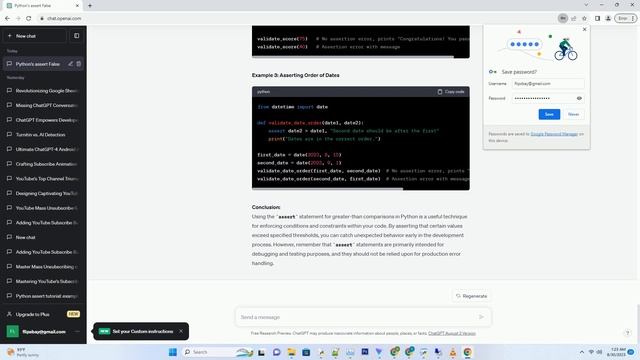
Task: Click Upgrade to Plus
Action: coord(43,314)
